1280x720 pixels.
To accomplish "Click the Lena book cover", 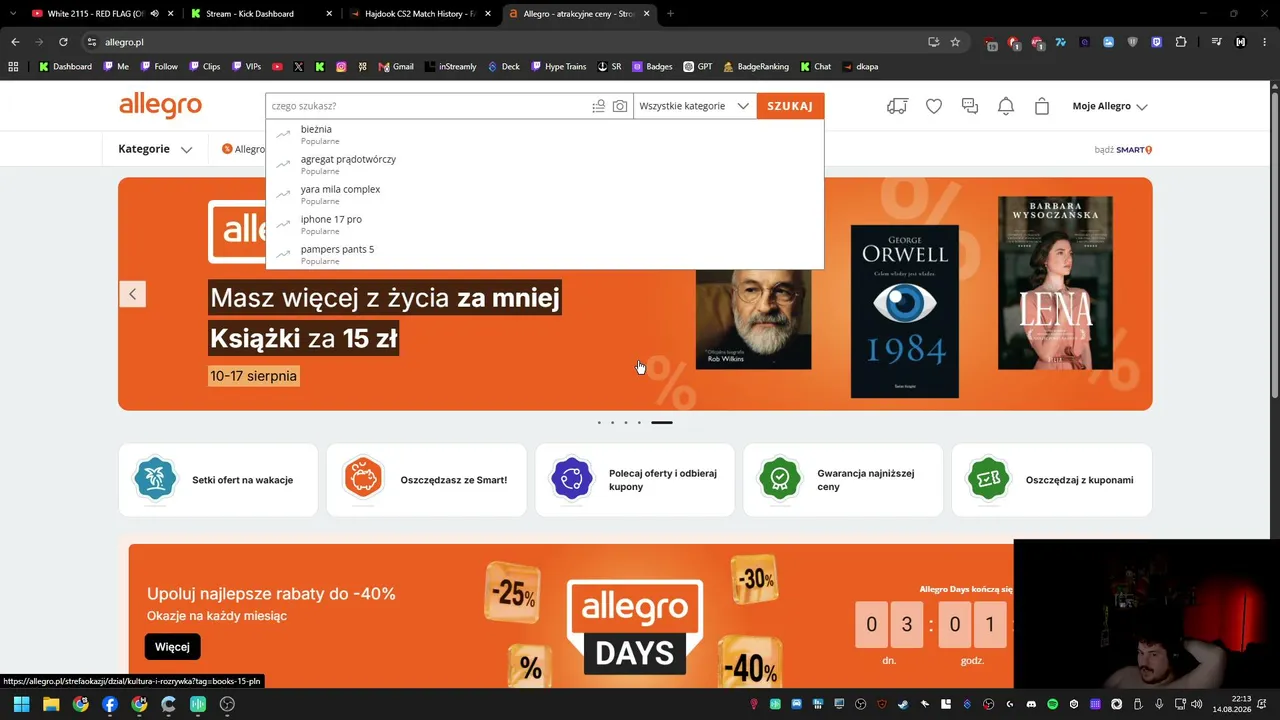I will [x=1055, y=283].
